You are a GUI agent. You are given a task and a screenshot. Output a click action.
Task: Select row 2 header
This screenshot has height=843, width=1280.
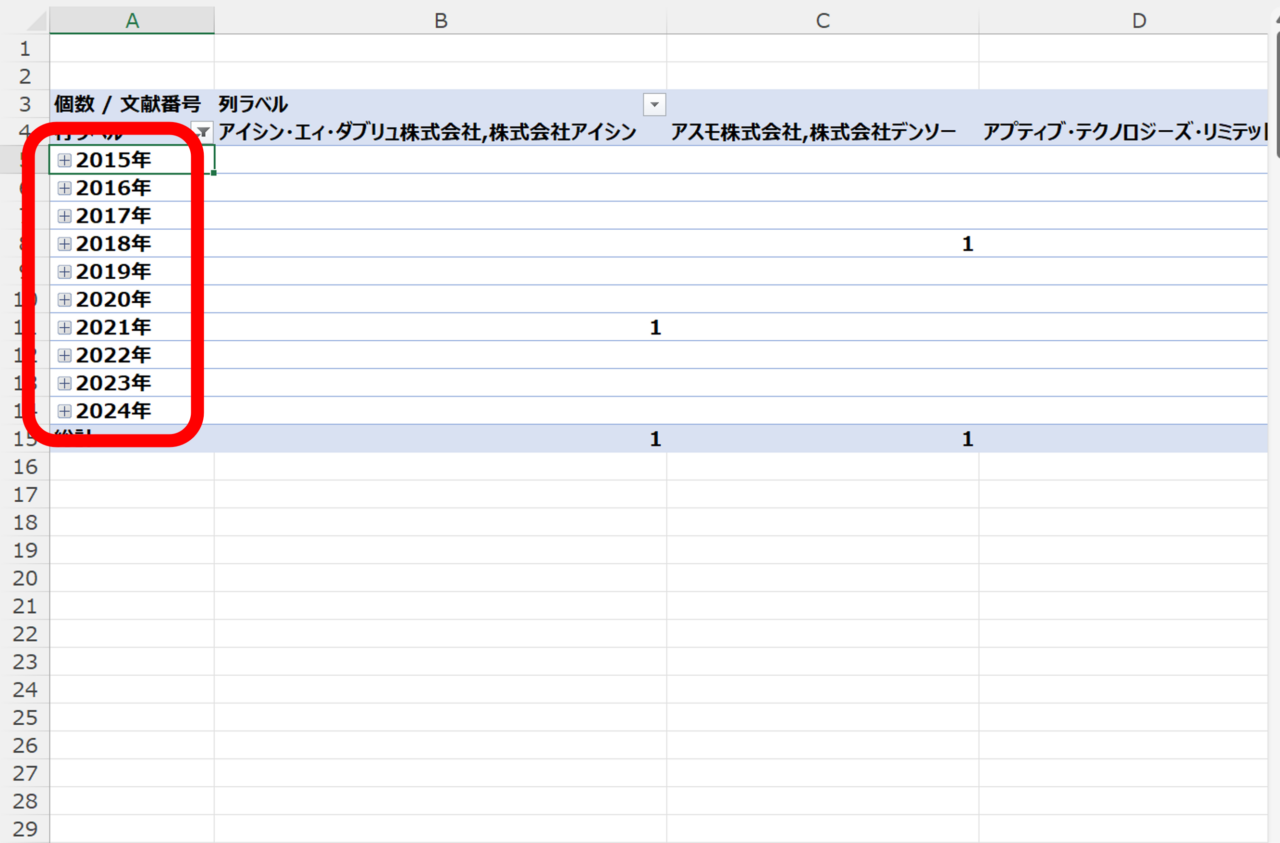point(25,76)
